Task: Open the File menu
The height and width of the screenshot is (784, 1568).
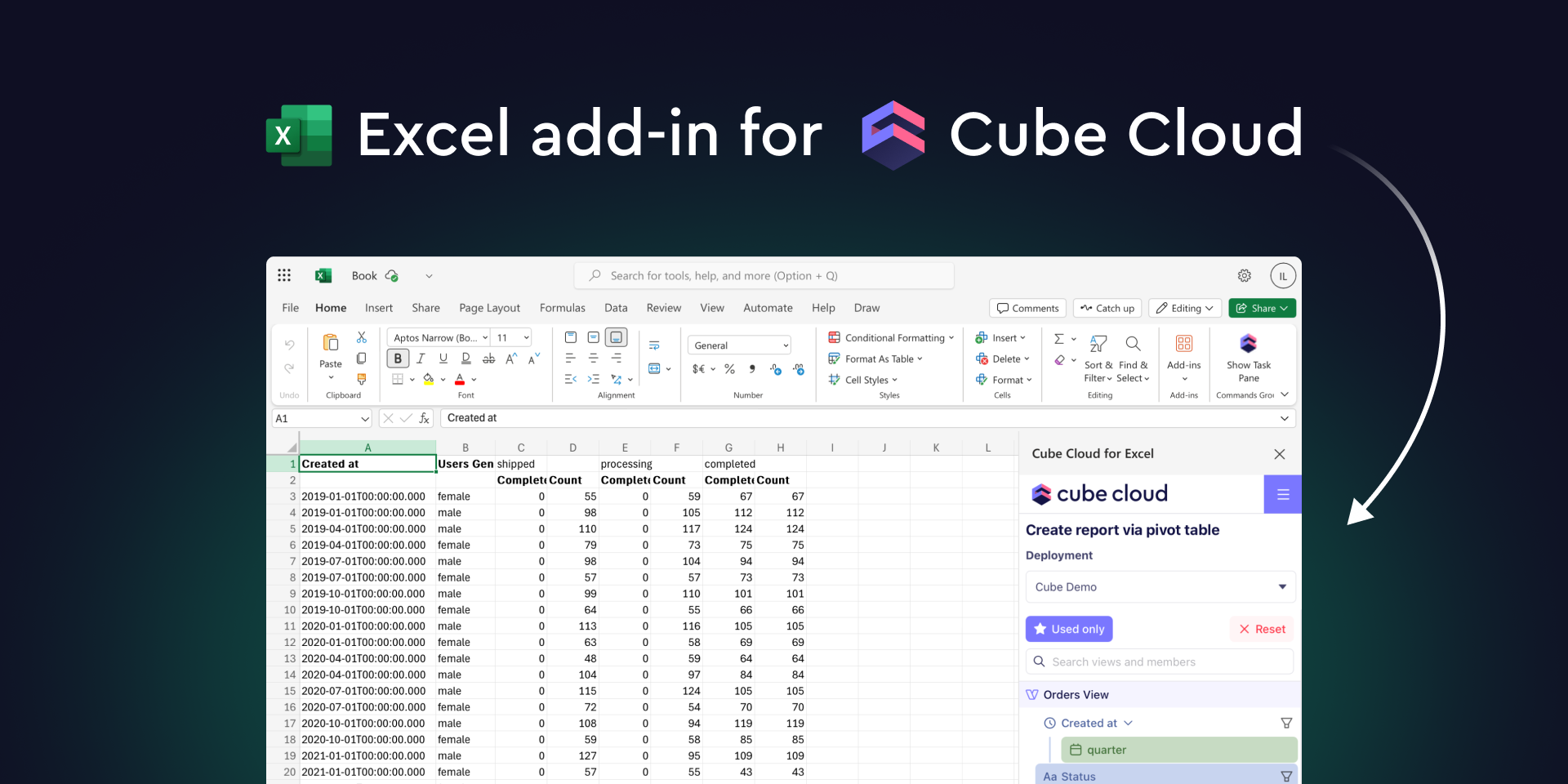Action: pos(290,308)
